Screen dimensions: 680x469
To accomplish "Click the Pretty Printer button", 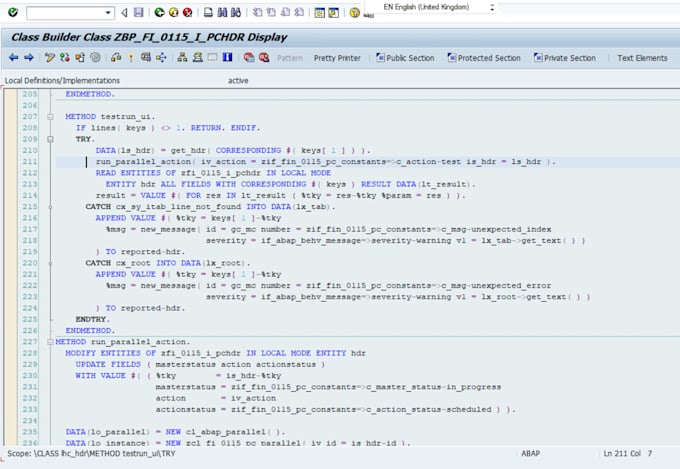I will click(x=337, y=58).
